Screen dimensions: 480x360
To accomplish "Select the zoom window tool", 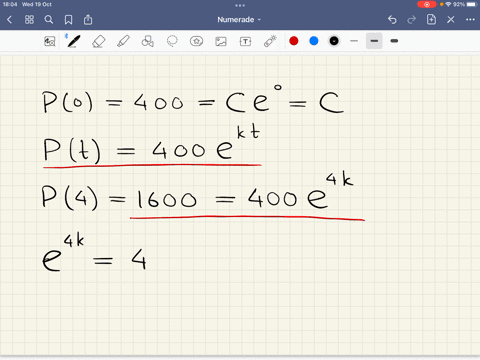I will click(x=50, y=41).
